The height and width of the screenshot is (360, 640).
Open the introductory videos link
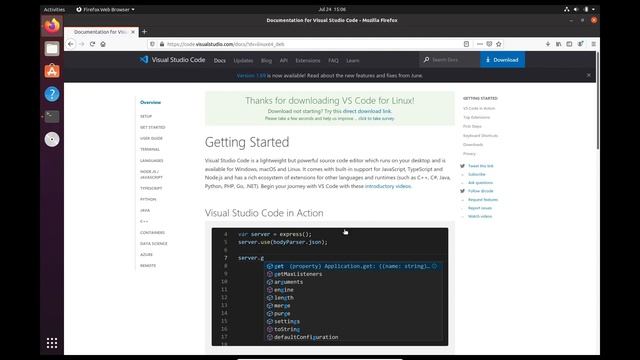coord(388,186)
